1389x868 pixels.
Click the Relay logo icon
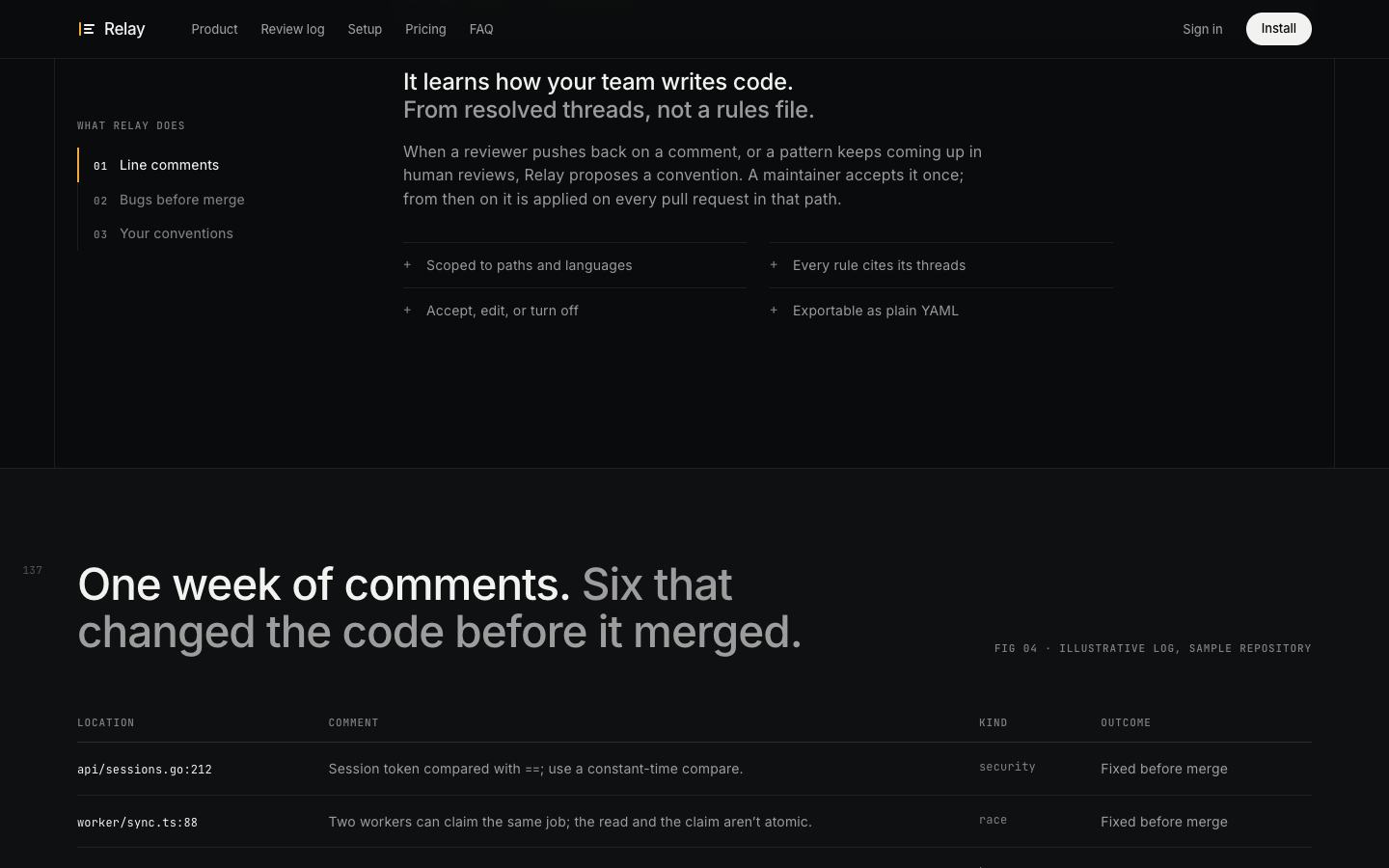87,29
